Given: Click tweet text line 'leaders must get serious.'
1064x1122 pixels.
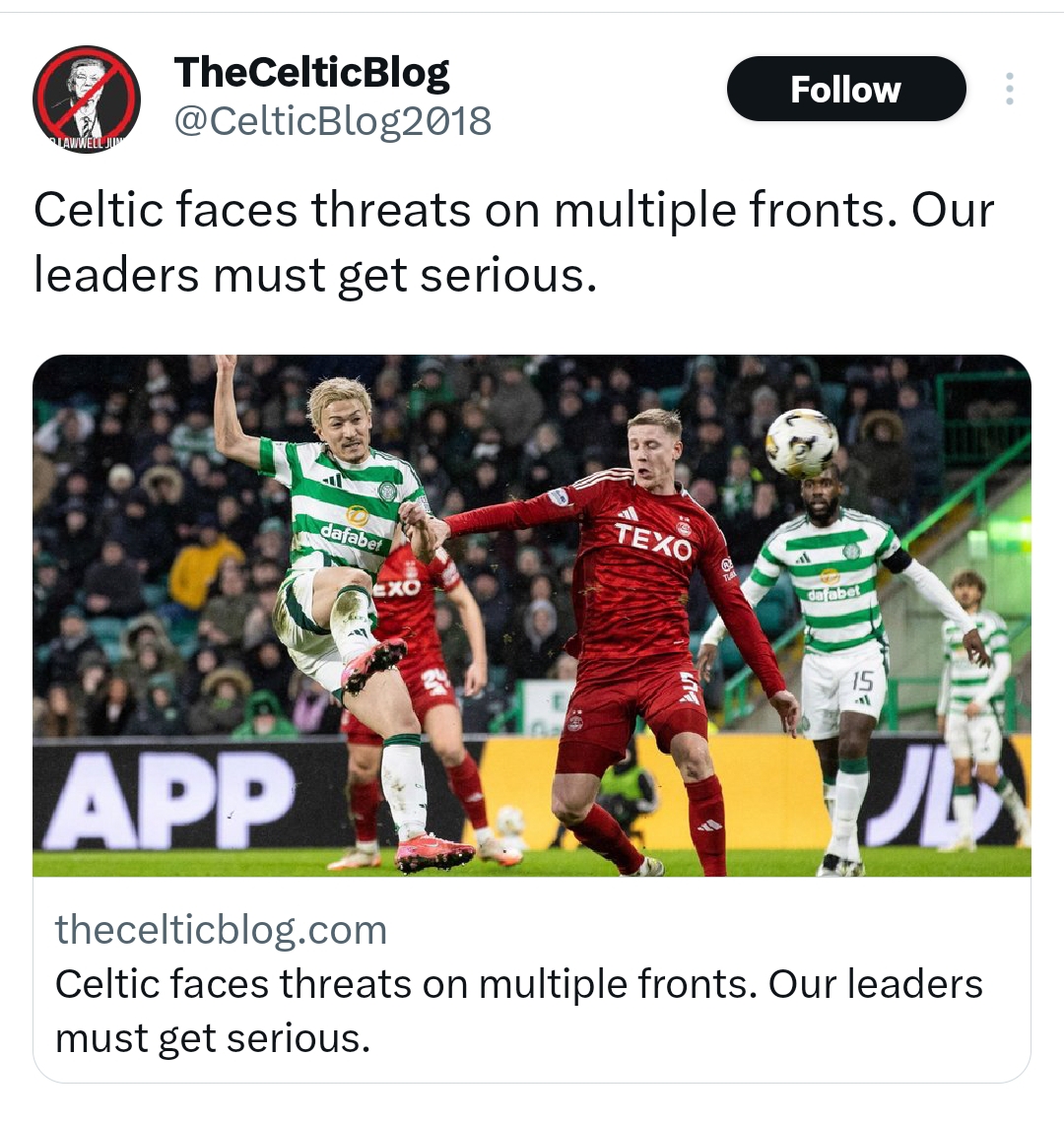Looking at the screenshot, I should coord(315,276).
